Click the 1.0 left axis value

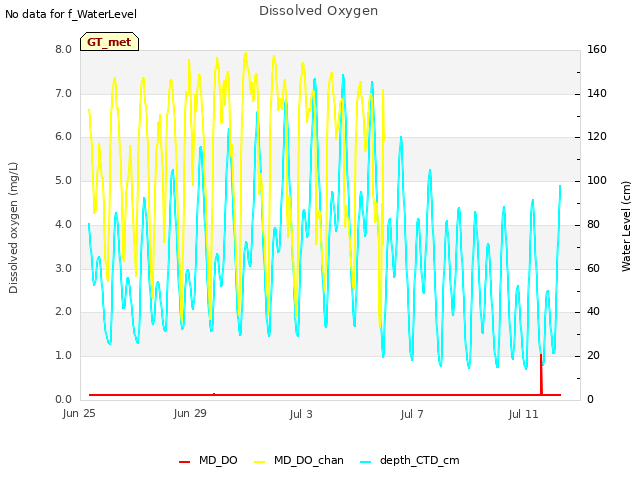(x=63, y=356)
